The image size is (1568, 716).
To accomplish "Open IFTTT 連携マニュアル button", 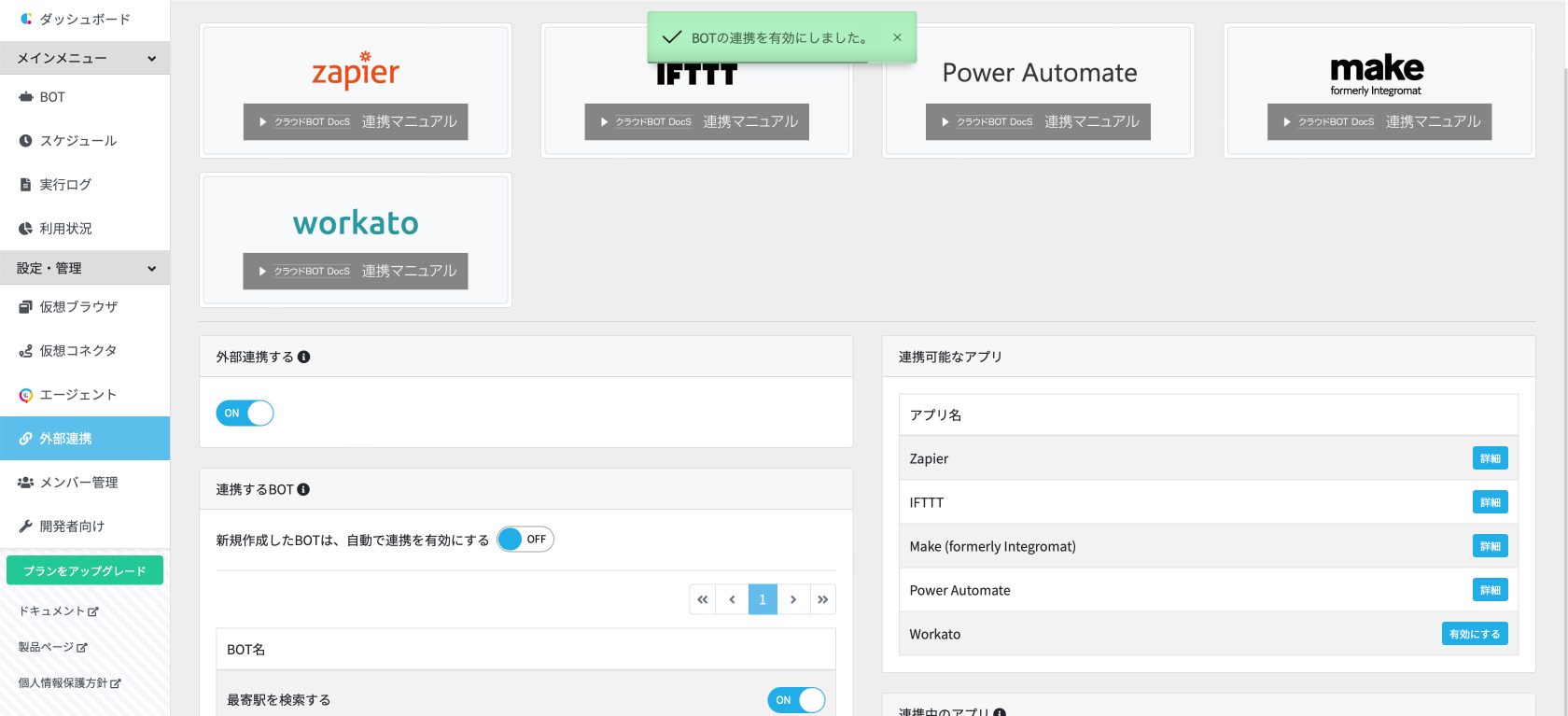I will (697, 122).
